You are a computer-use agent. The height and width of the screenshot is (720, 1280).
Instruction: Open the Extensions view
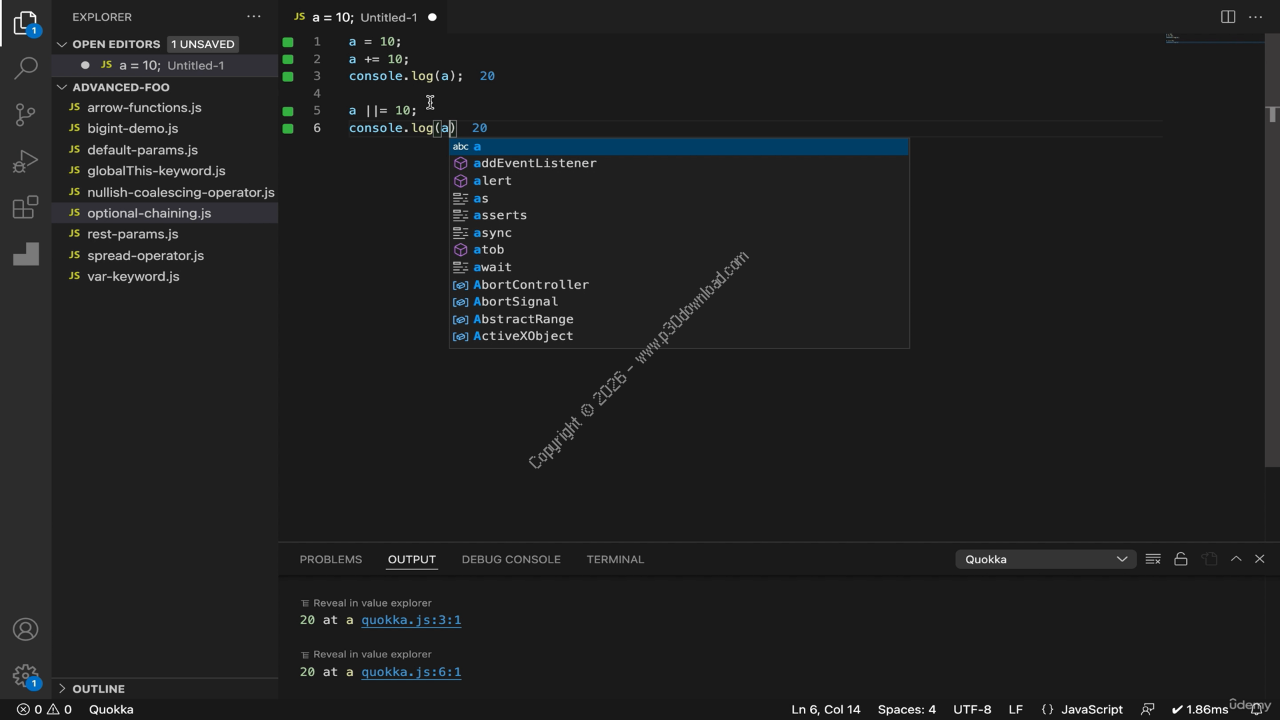coord(26,208)
